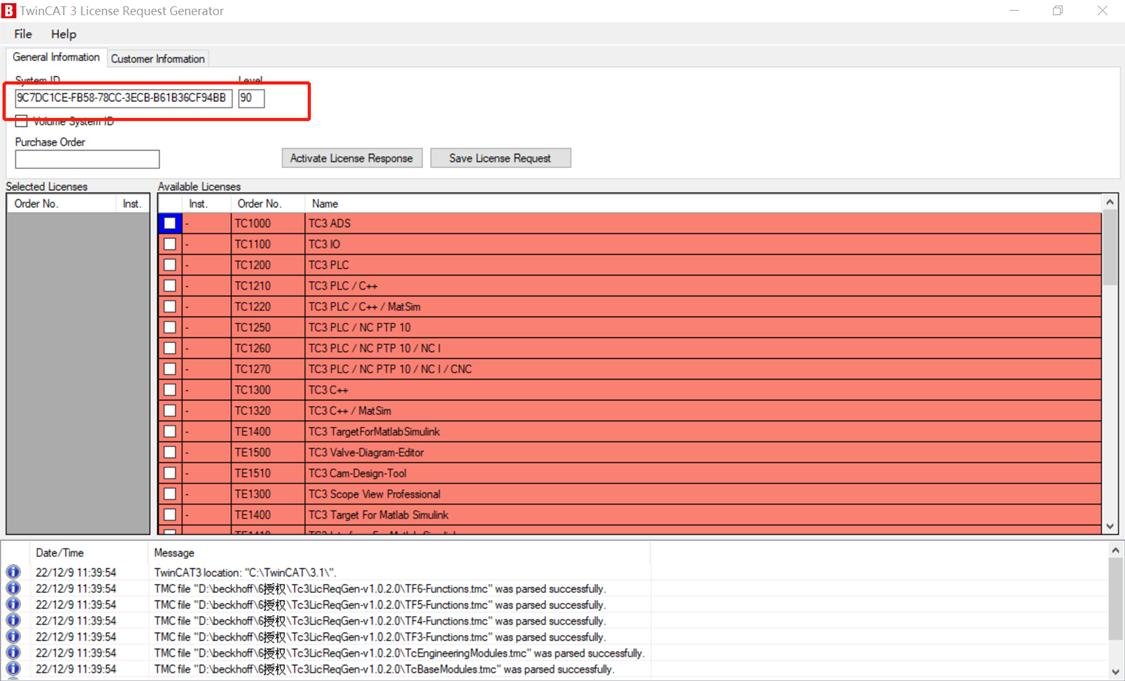The image size is (1125, 681).
Task: Click the TwinCAT app icon in title bar
Action: (9, 11)
